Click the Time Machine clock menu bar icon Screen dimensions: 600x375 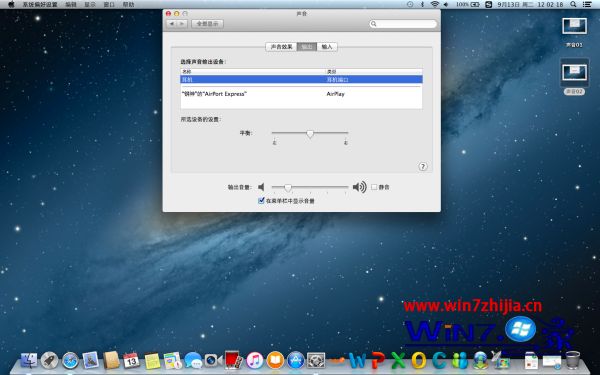tap(410, 4)
